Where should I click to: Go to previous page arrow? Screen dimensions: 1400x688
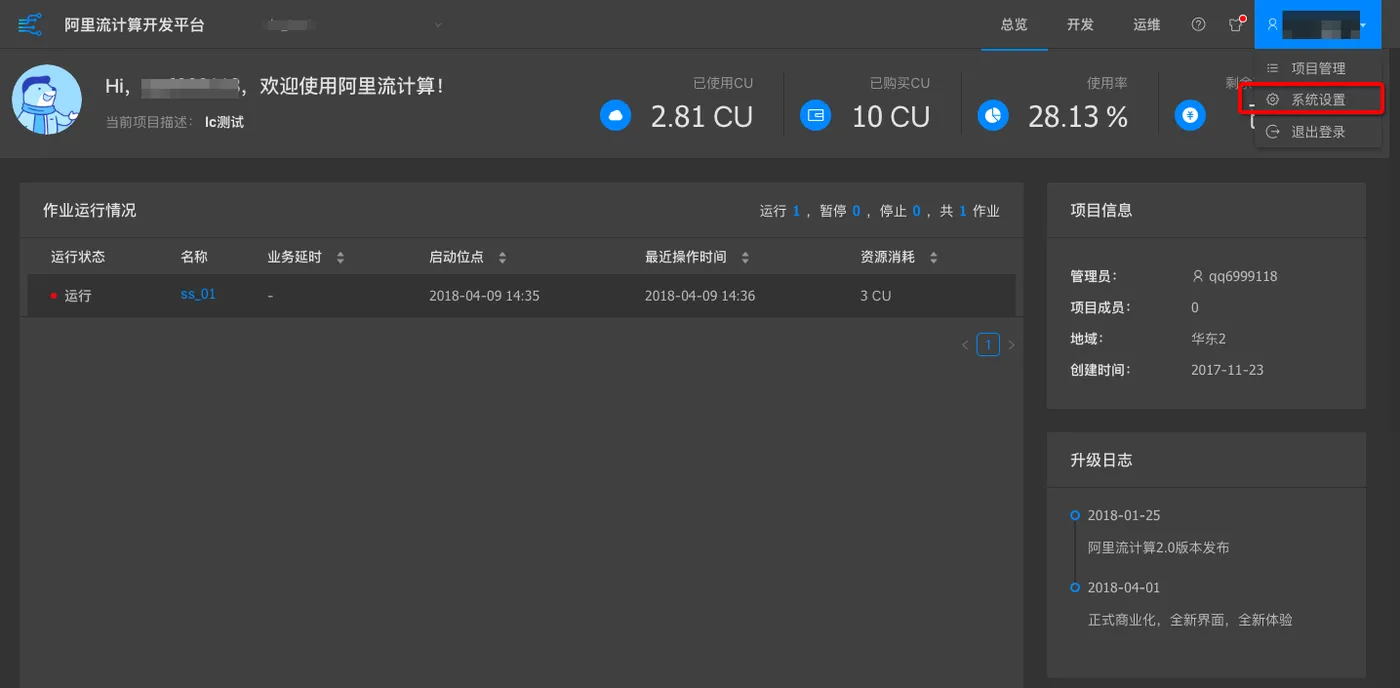click(965, 345)
